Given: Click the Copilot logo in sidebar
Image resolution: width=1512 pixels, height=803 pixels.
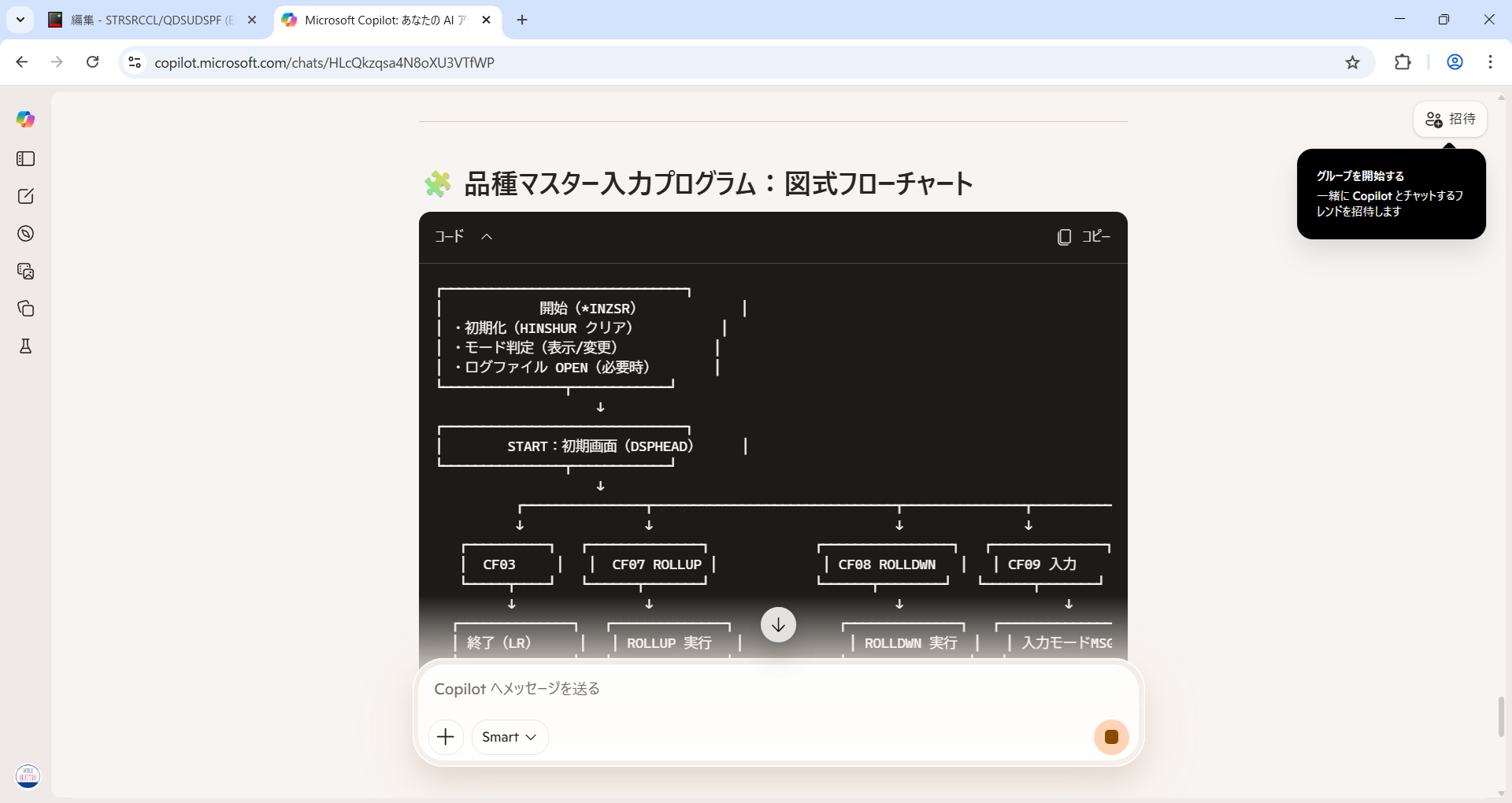Looking at the screenshot, I should tap(26, 119).
